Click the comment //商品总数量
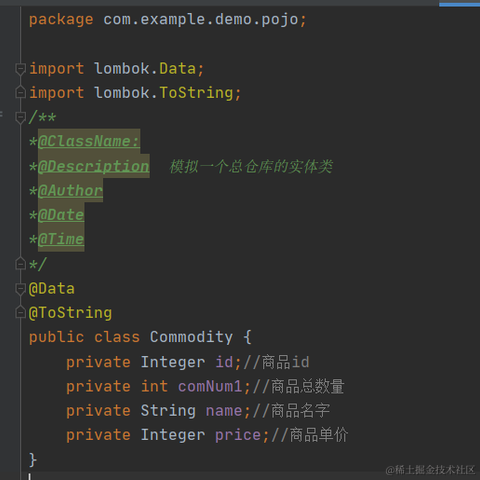The image size is (480, 480). (x=298, y=387)
